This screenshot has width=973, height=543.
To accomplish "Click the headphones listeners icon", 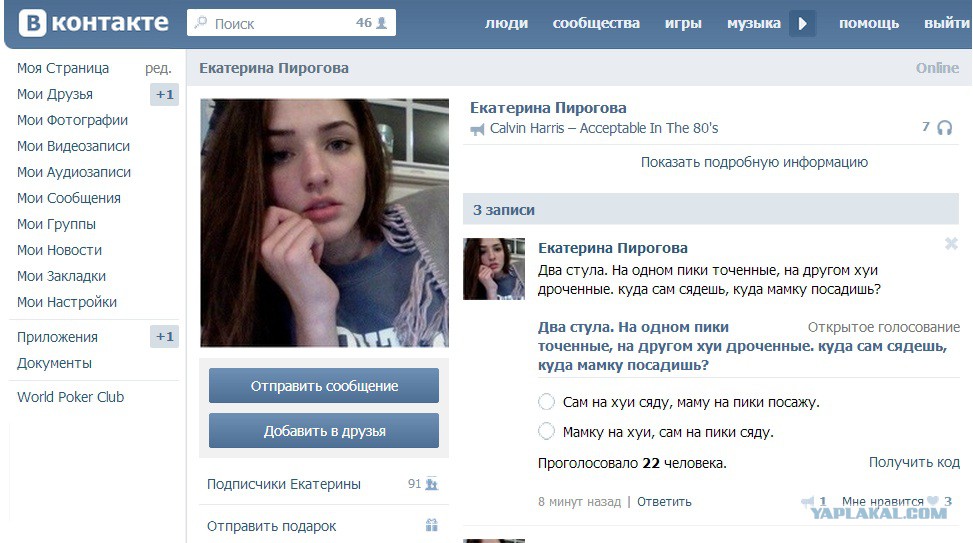I will point(944,128).
